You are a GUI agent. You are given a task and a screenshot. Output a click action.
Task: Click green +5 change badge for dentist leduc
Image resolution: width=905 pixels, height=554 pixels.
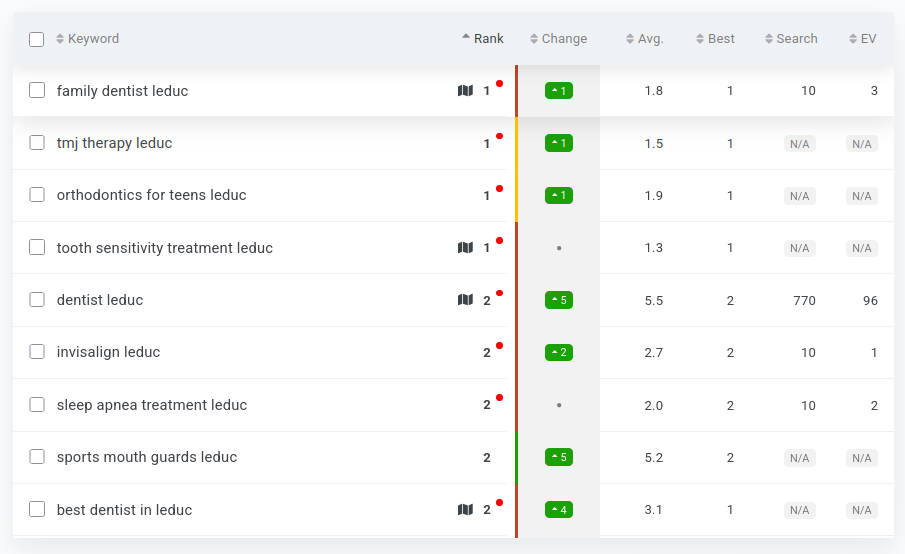click(559, 300)
